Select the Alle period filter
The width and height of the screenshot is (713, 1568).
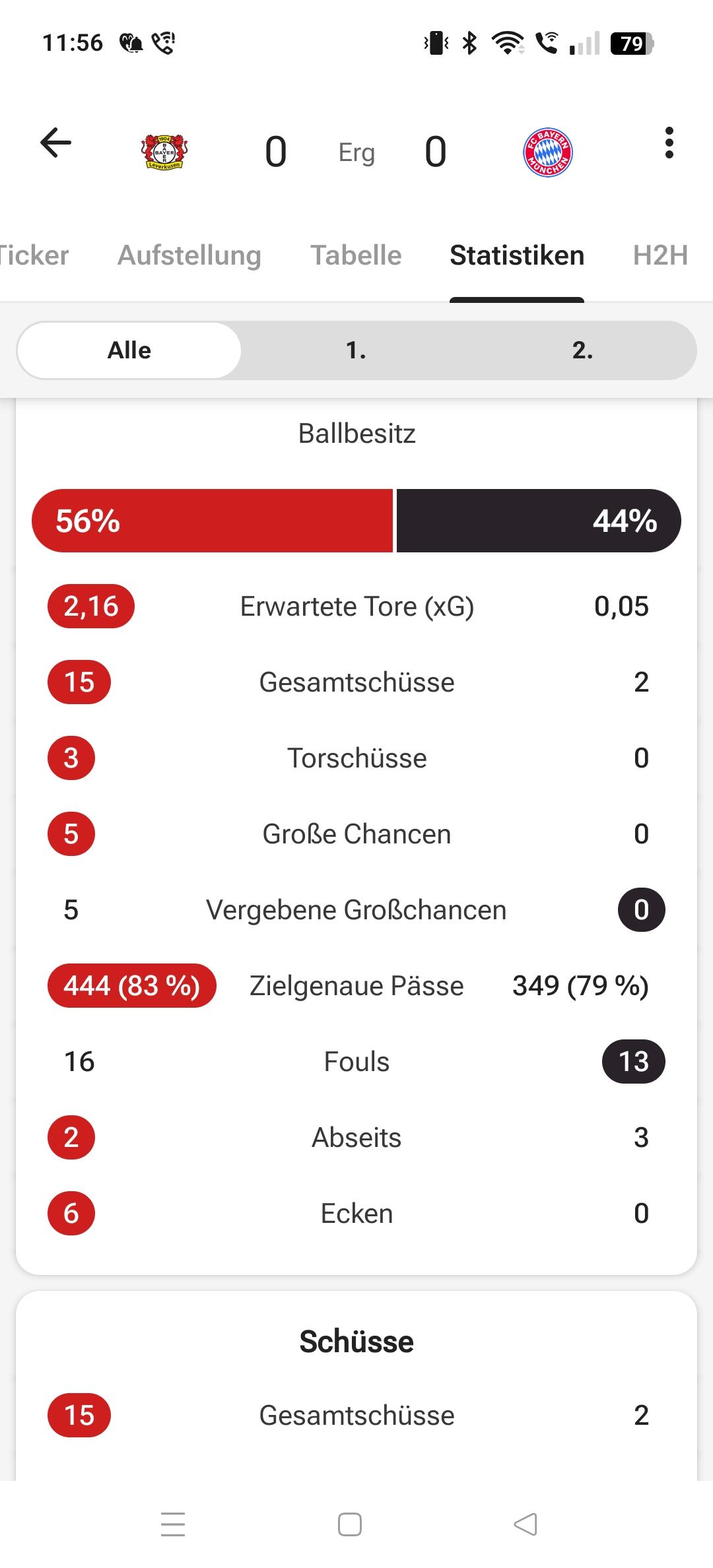(129, 350)
